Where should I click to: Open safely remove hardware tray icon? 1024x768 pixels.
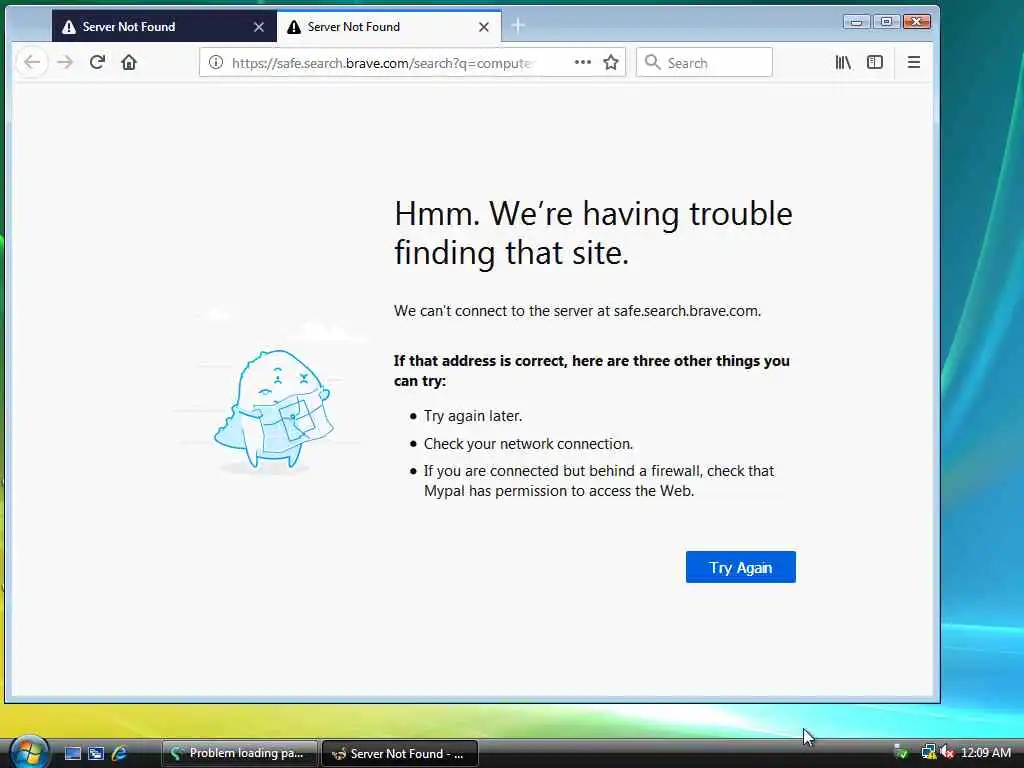click(x=901, y=752)
